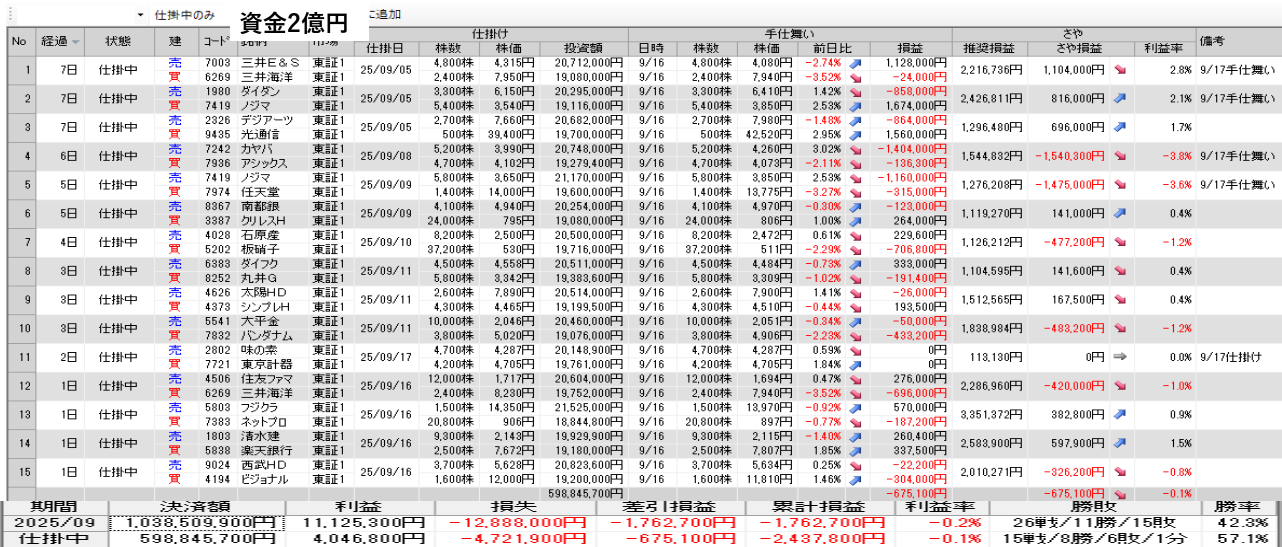The image size is (1282, 547).
Task: Click the toolbar grip handle at the top left
Action: point(10,15)
